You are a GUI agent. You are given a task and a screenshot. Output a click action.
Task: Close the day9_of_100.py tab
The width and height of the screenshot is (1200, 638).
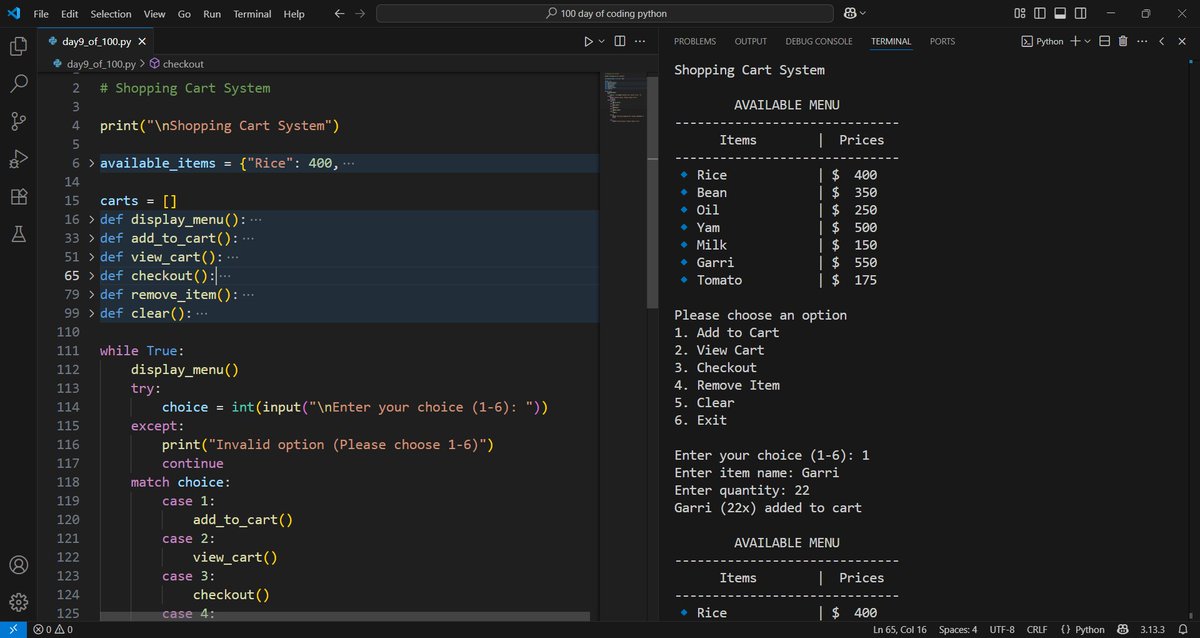[x=142, y=41]
